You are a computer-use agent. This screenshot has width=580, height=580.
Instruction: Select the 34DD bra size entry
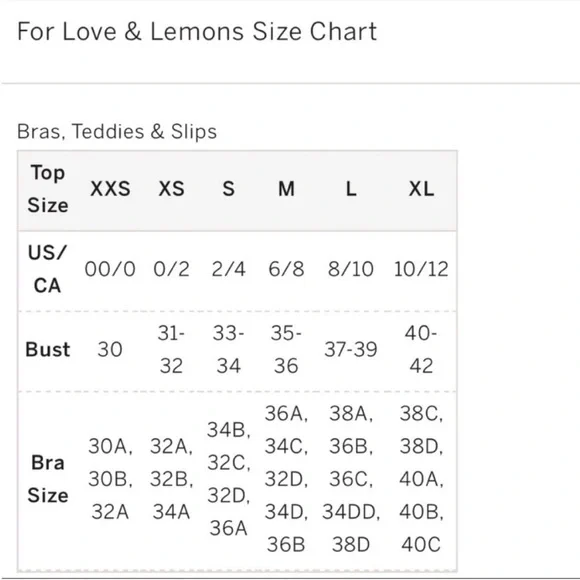tap(351, 512)
